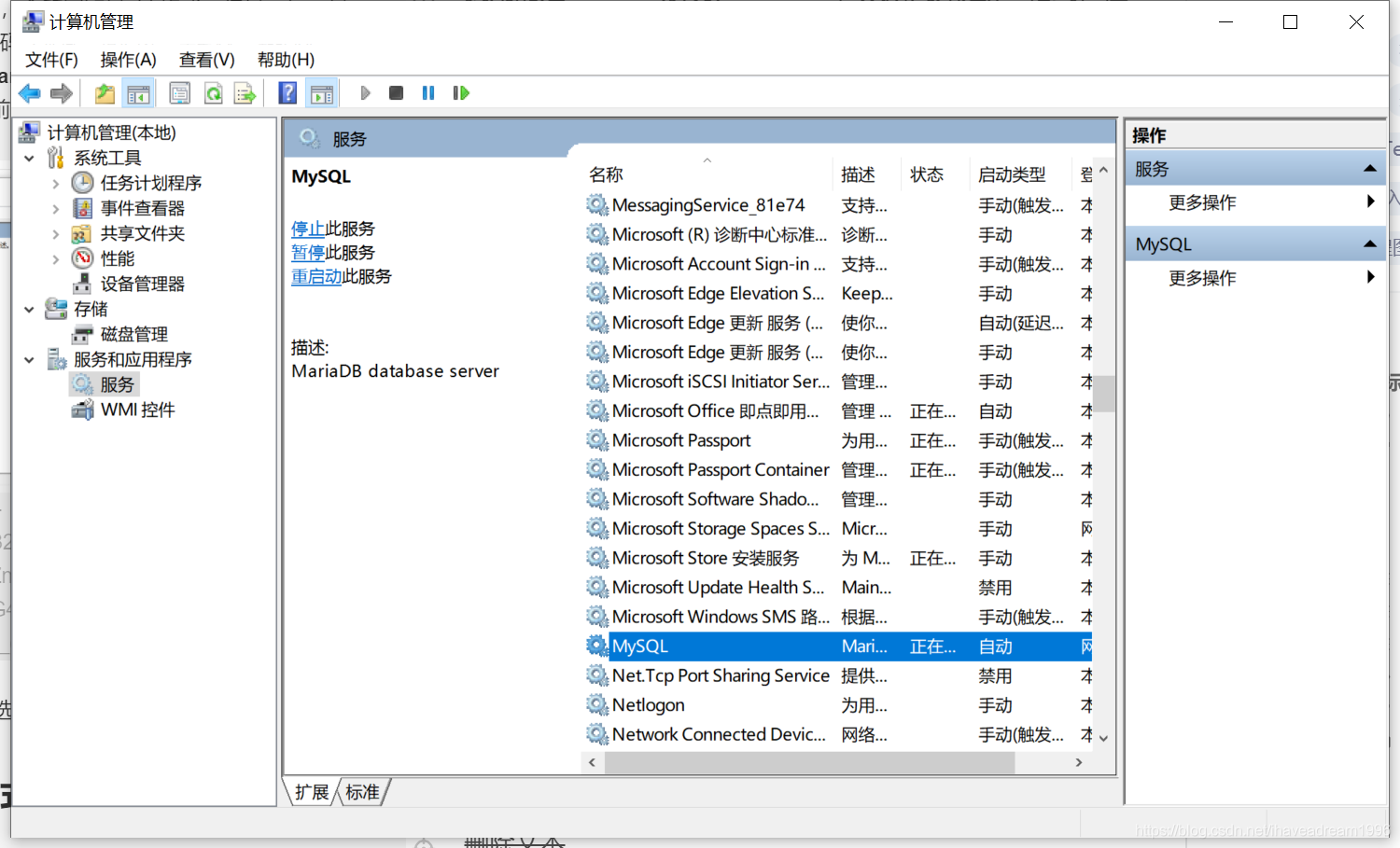Click the 重启动 service link
This screenshot has width=1400, height=848.
(x=316, y=277)
